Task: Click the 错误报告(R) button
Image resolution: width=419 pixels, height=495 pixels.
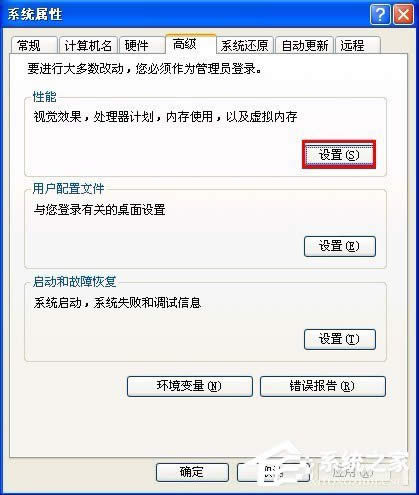Action: 323,386
